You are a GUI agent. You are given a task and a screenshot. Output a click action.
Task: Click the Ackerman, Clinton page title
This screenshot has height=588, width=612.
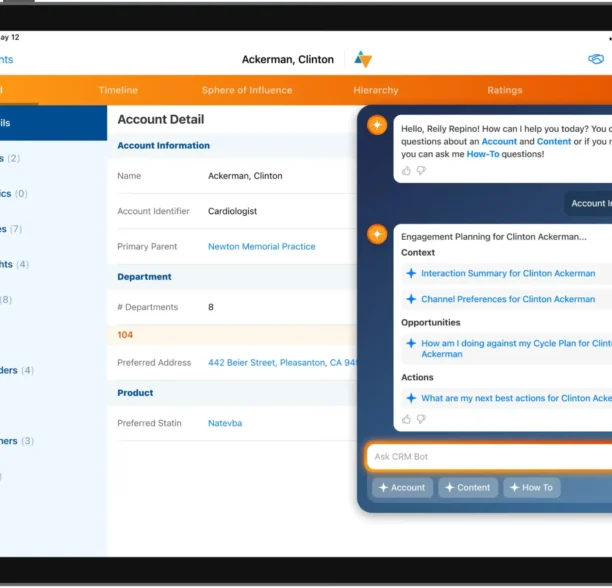pos(288,59)
